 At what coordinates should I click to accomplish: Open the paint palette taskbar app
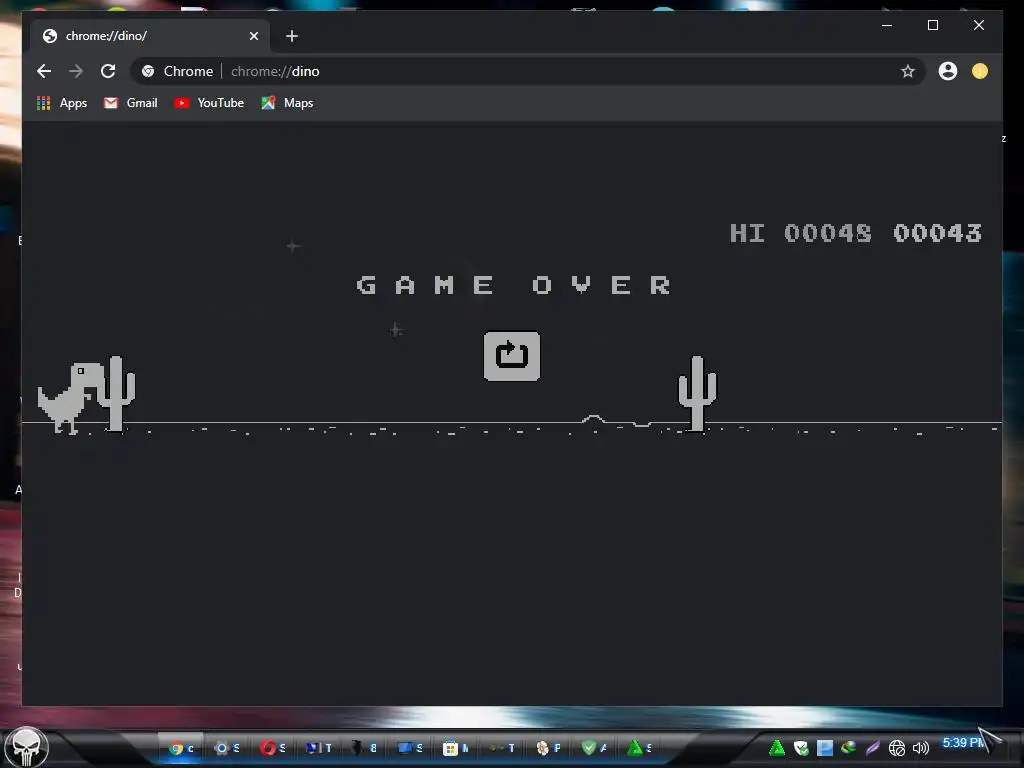pyautogui.click(x=547, y=748)
